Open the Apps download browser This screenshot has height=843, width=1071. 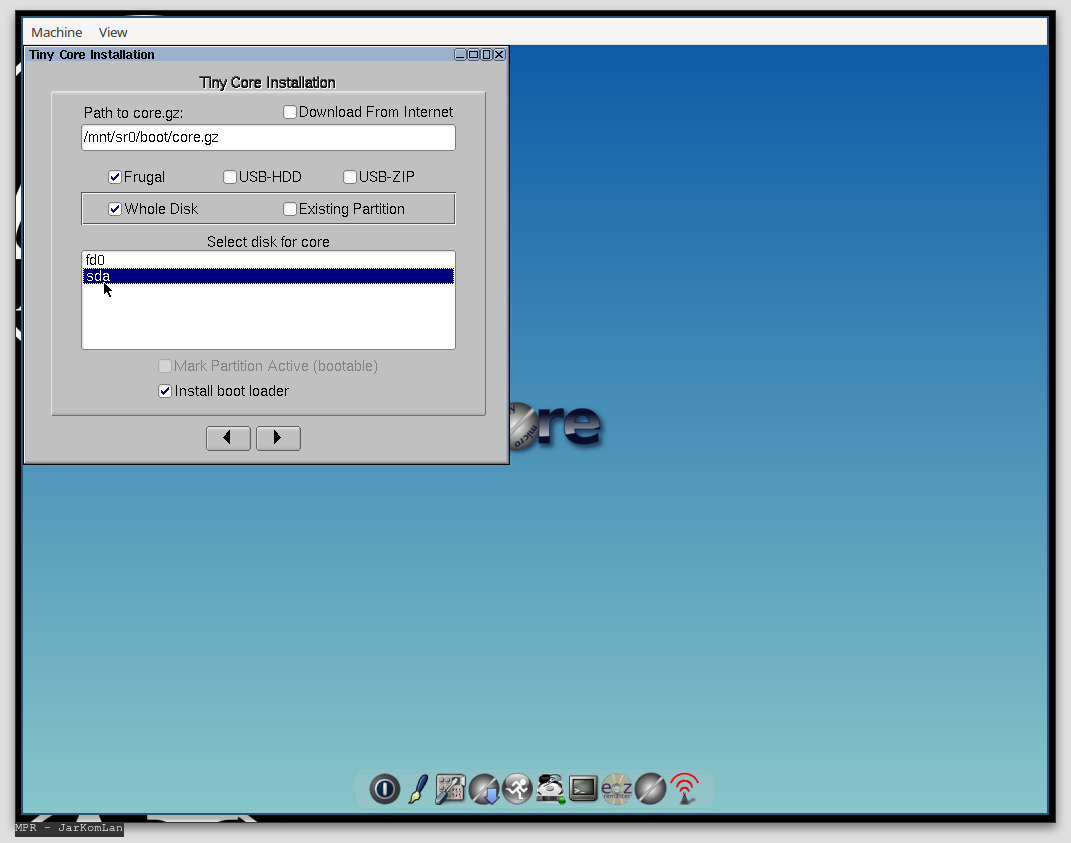pos(484,789)
